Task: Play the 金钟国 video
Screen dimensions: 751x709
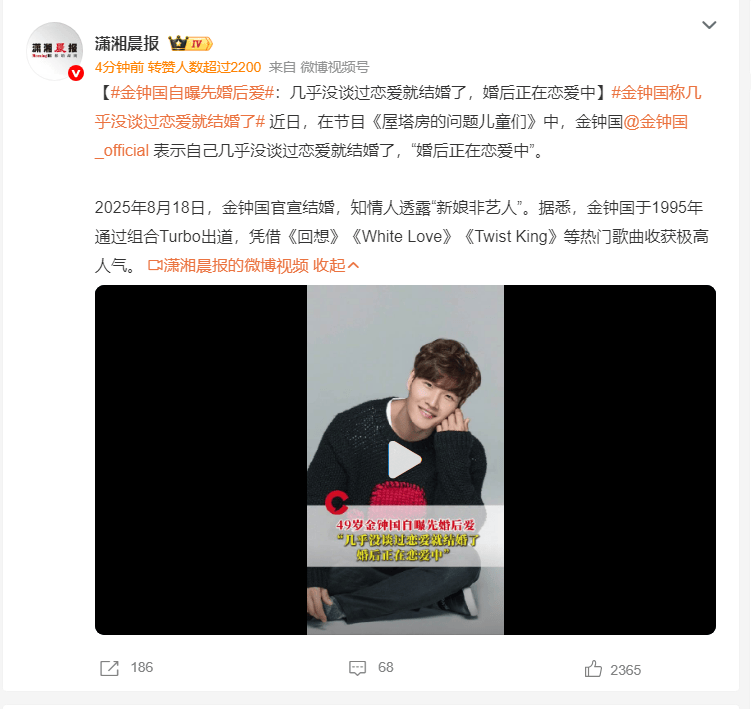Action: [x=405, y=460]
